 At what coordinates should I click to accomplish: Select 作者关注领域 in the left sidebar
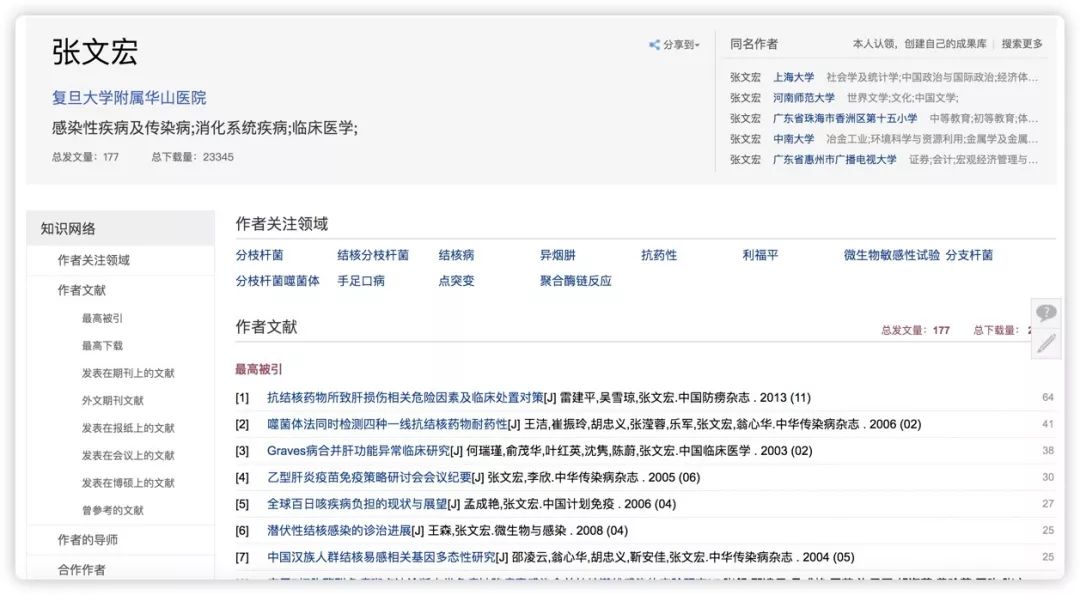(x=93, y=260)
